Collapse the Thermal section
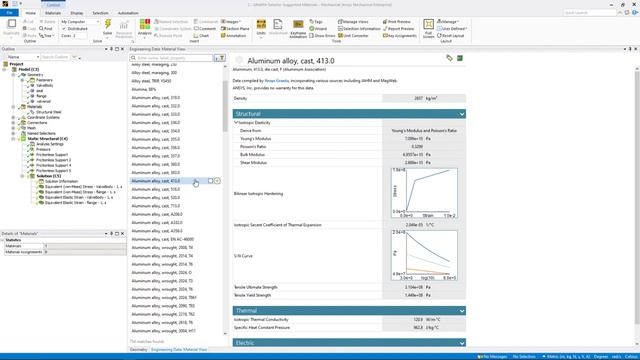This screenshot has height=360, width=640. tap(462, 311)
